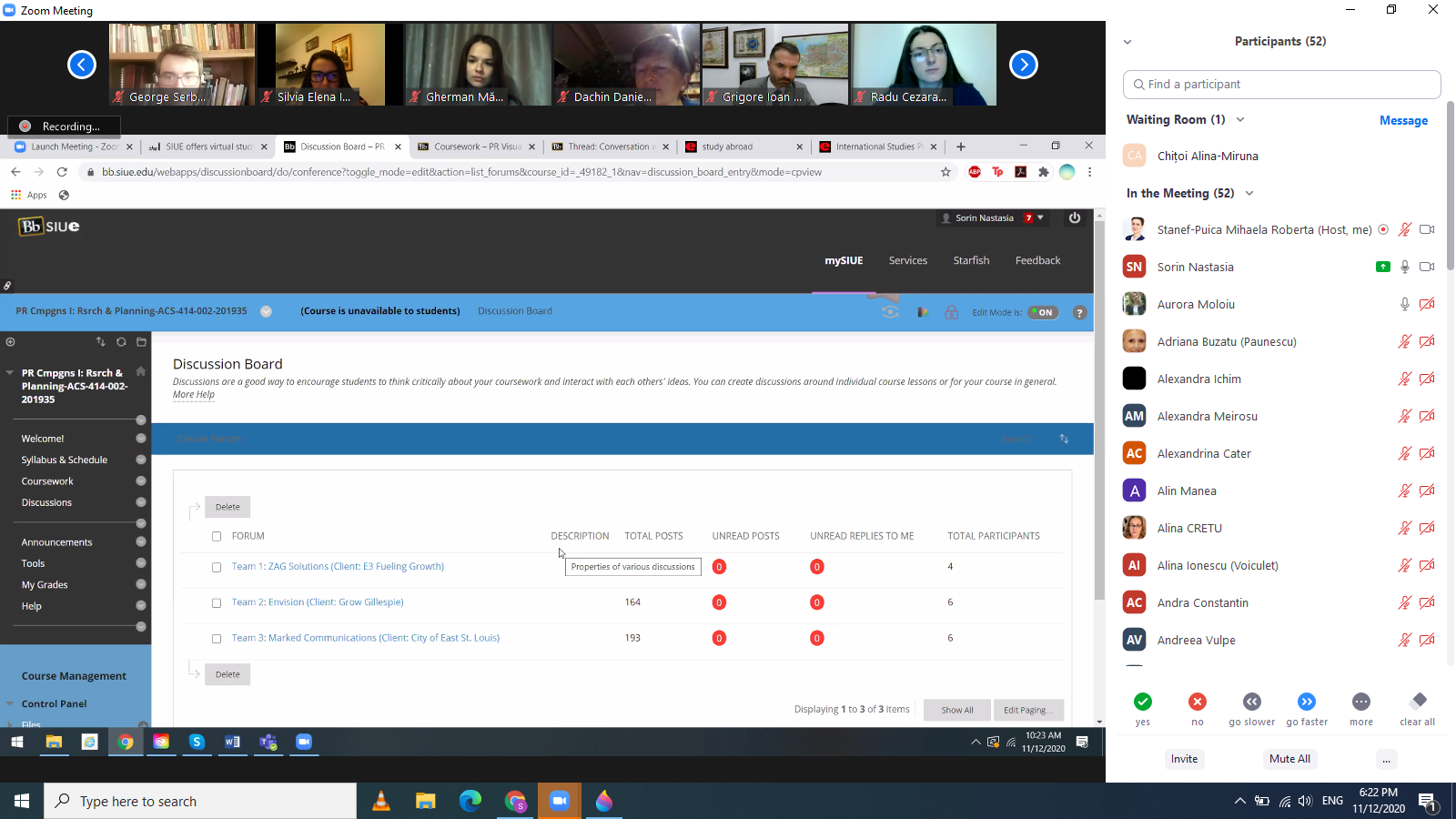Viewport: 1456px width, 819px height.
Task: Click Message link for waiting room
Action: click(1403, 120)
